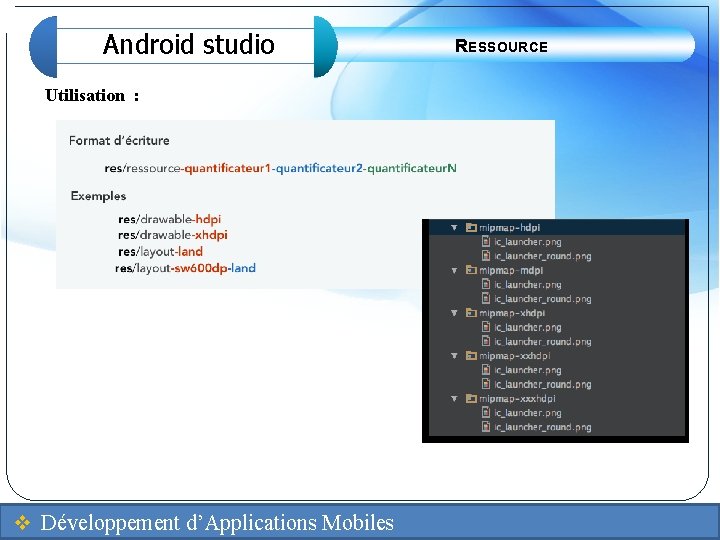Select ic_launcher_round.png name in mipmap-xxhdpi

[x=542, y=384]
